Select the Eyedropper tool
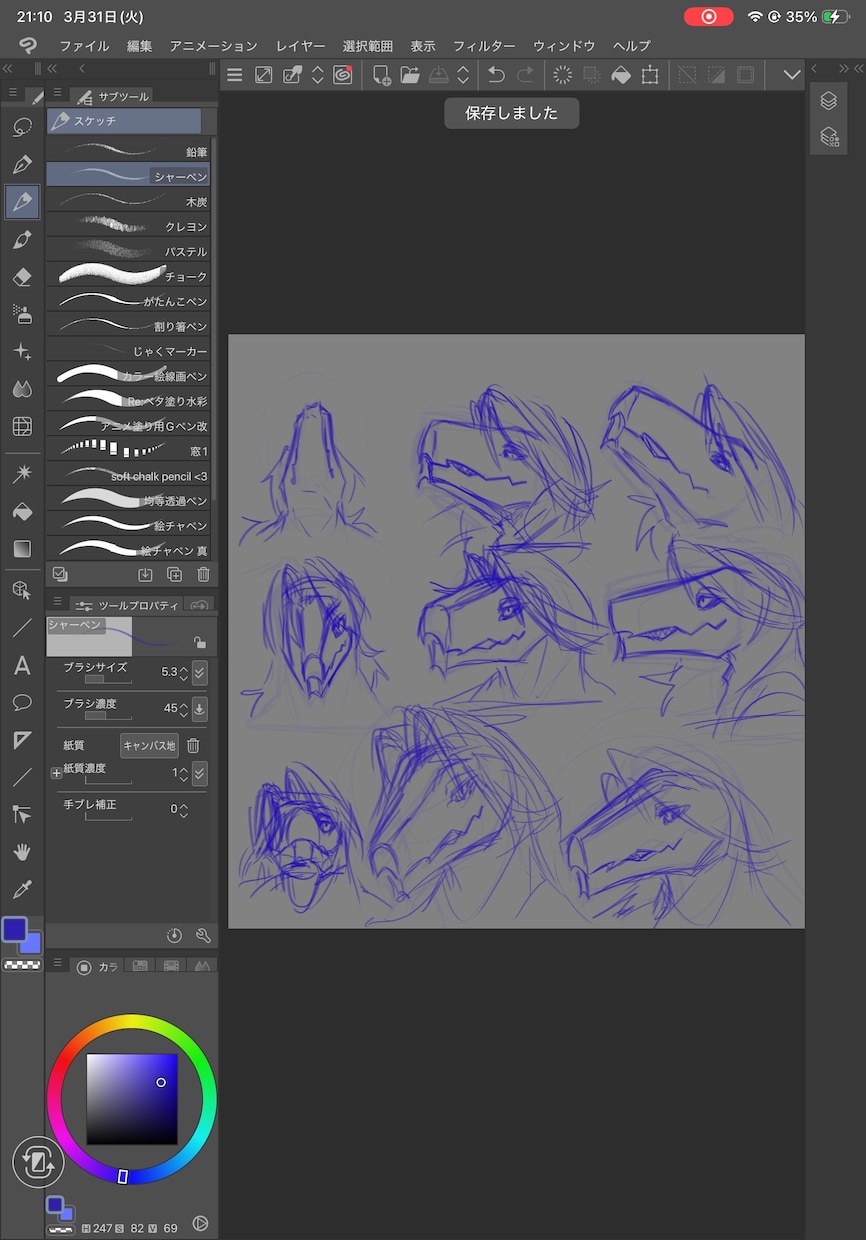 click(22, 889)
